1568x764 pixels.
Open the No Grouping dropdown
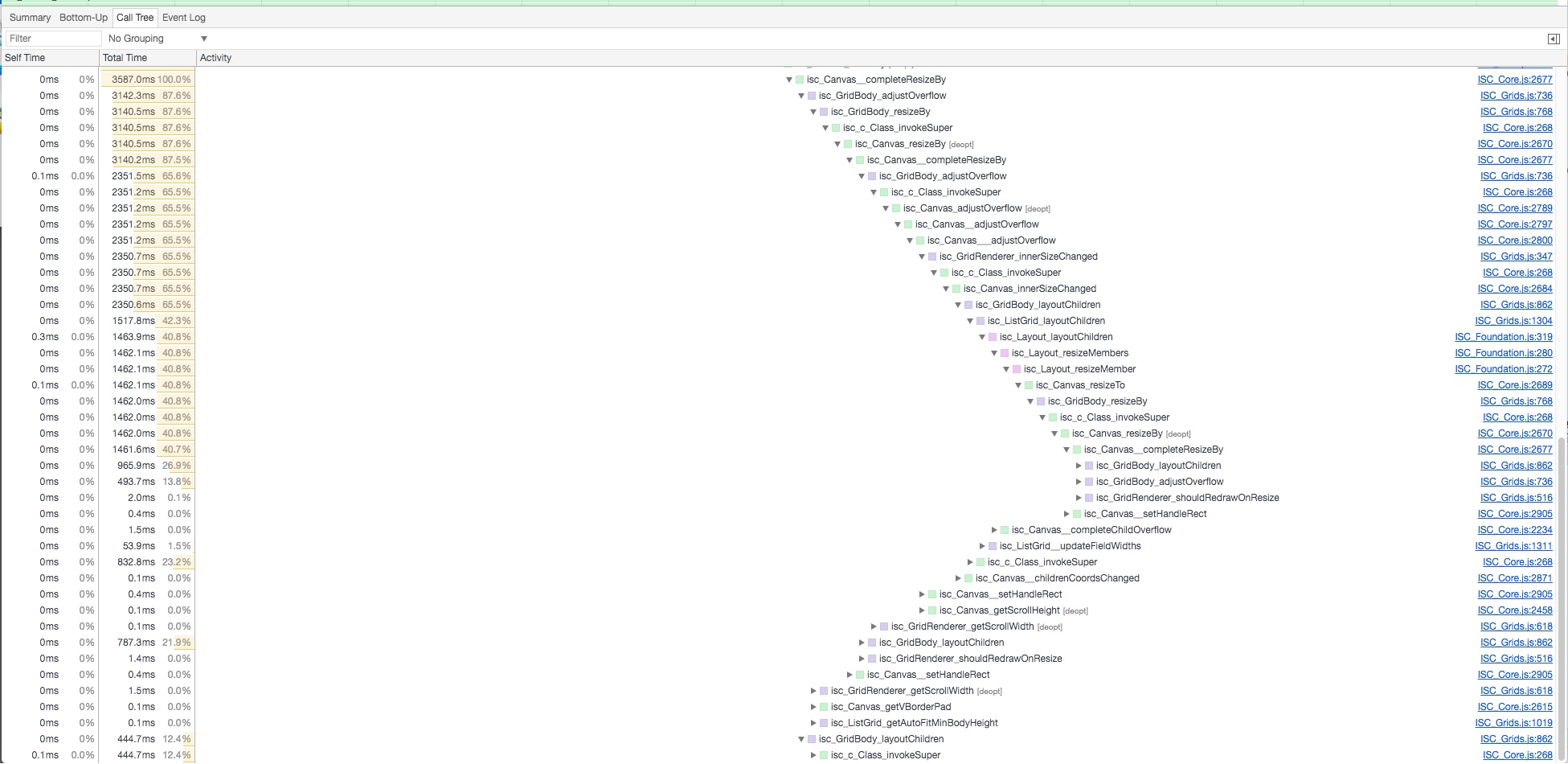pos(158,39)
